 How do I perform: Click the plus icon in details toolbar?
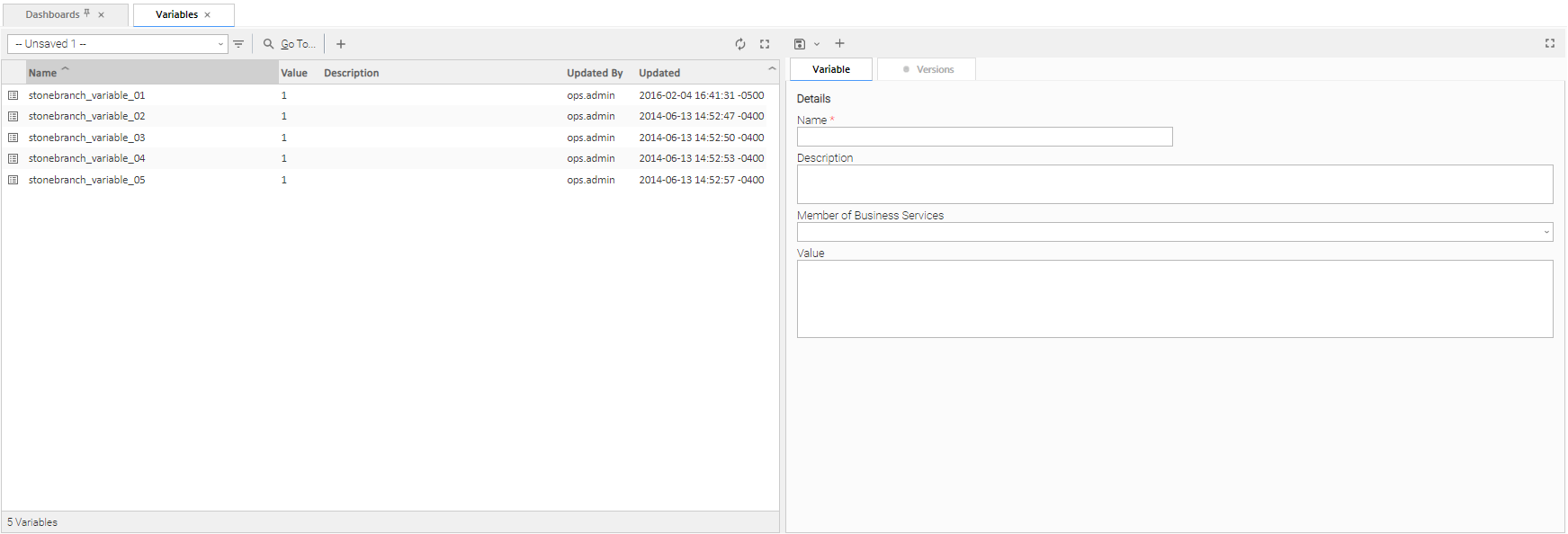pos(839,43)
